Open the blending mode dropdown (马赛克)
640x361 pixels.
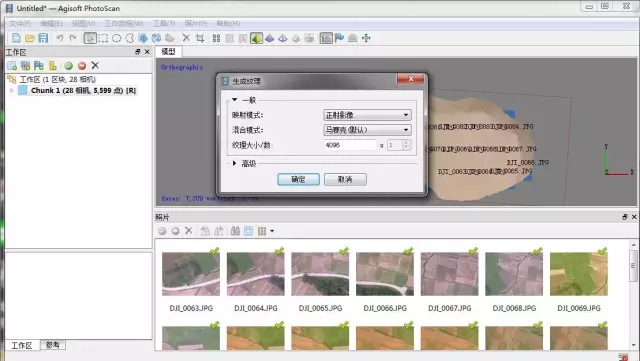(367, 130)
